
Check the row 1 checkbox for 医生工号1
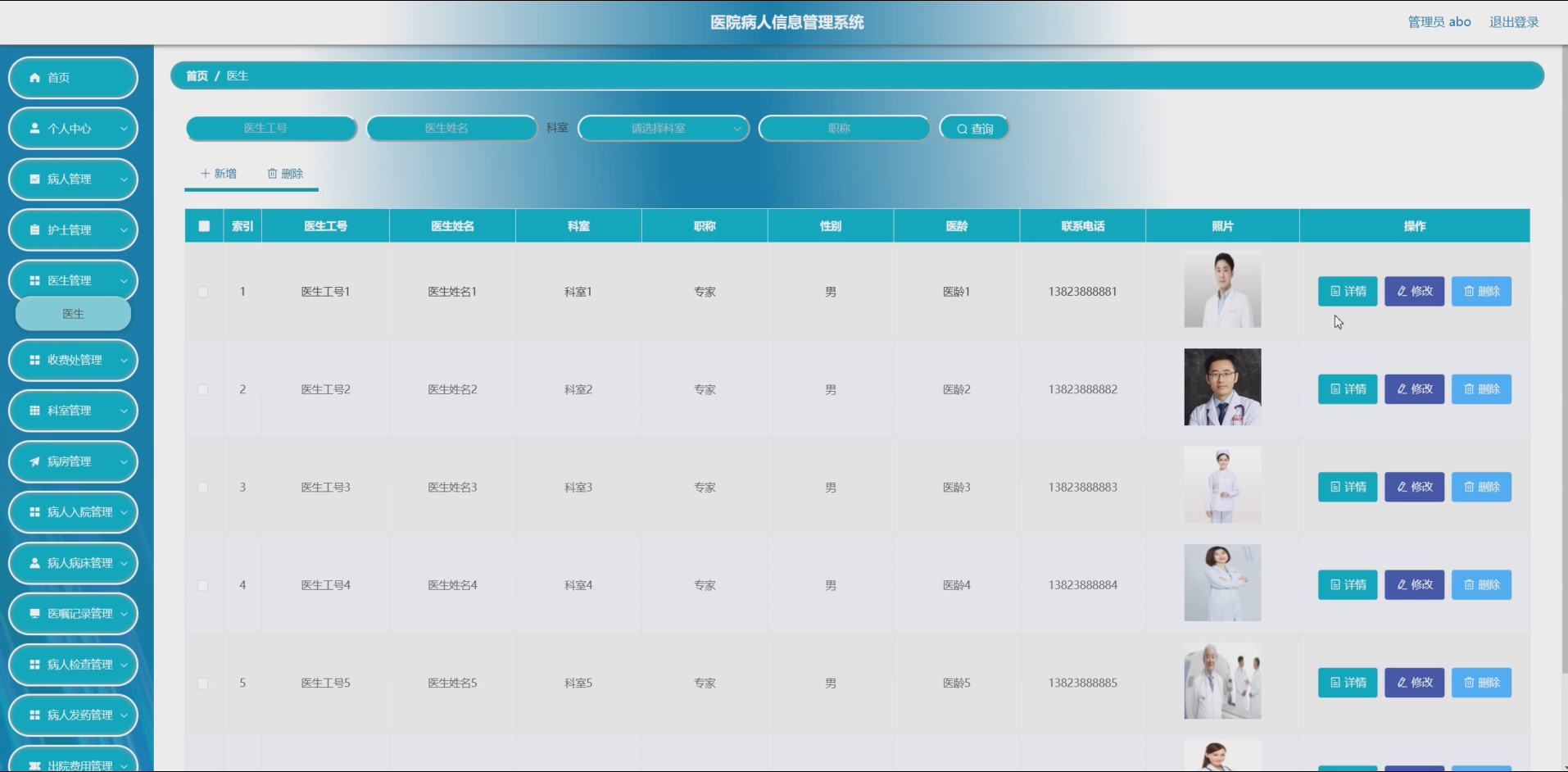[203, 292]
